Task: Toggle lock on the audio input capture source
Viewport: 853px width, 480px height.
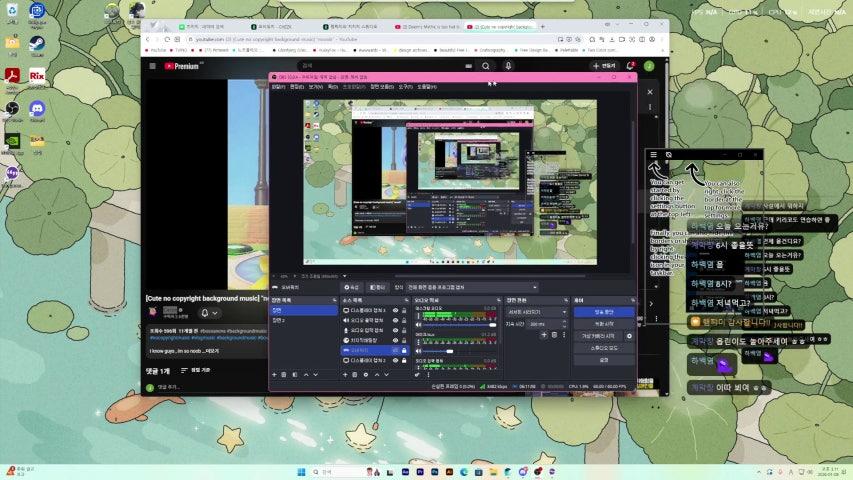Action: [x=405, y=330]
